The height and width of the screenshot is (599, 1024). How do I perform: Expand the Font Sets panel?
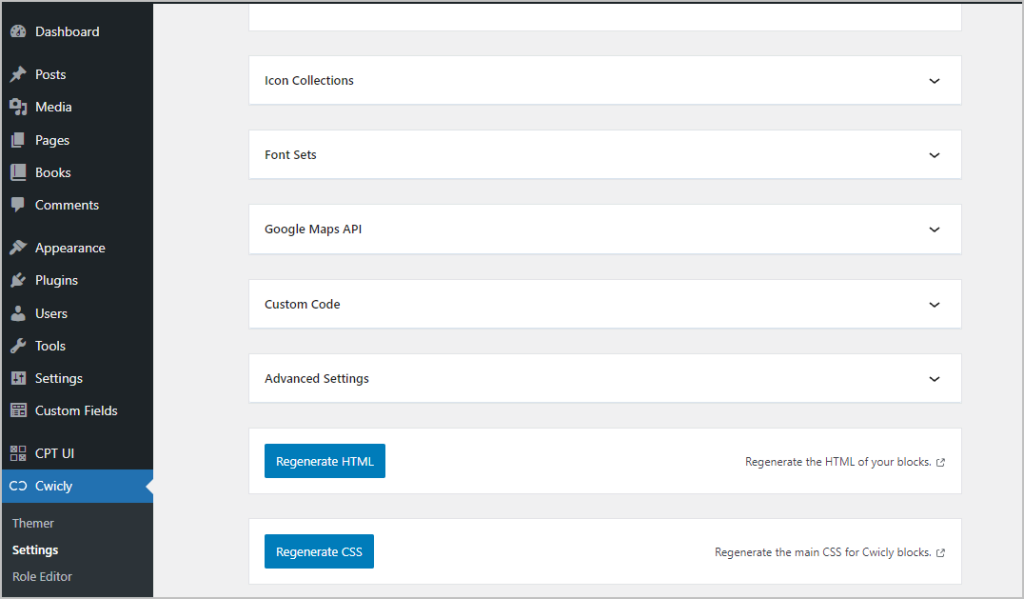pyautogui.click(x=934, y=155)
